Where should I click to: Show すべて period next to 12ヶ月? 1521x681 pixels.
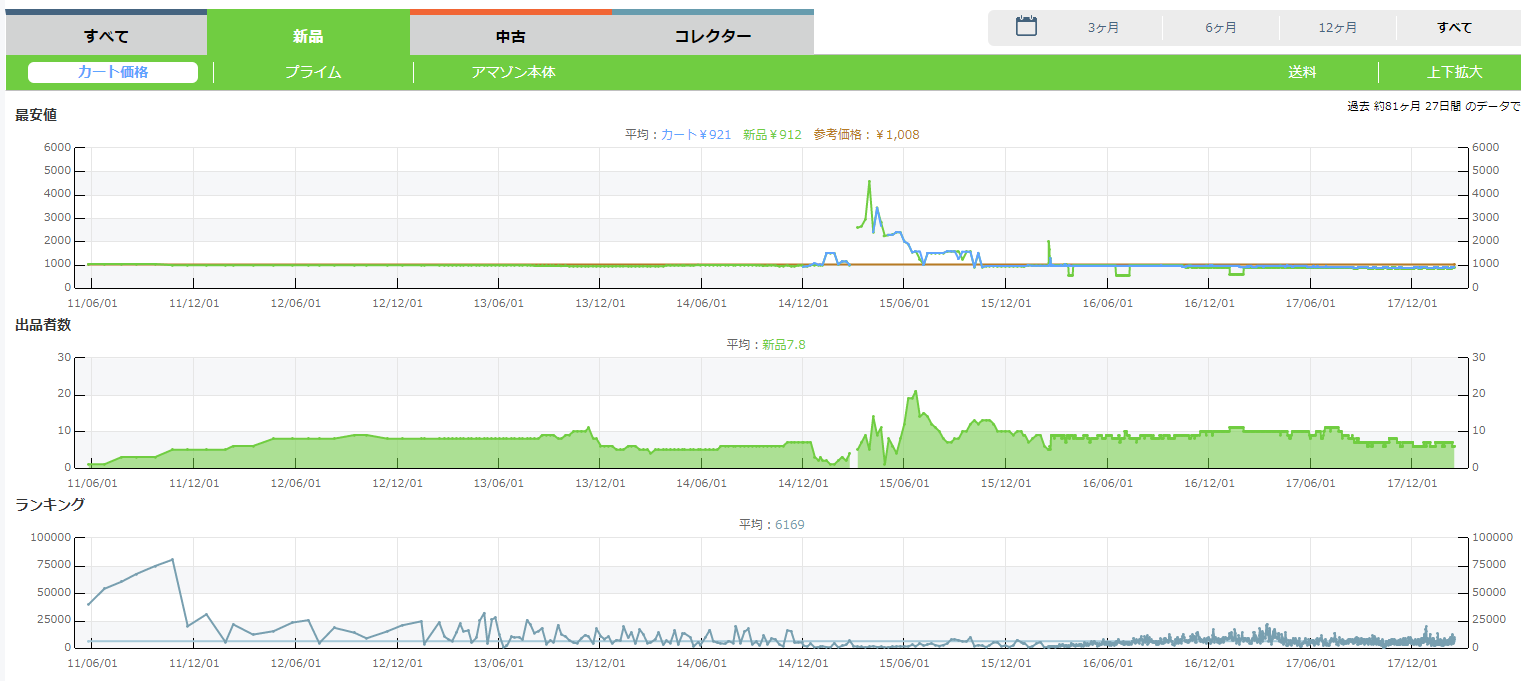pos(1454,28)
